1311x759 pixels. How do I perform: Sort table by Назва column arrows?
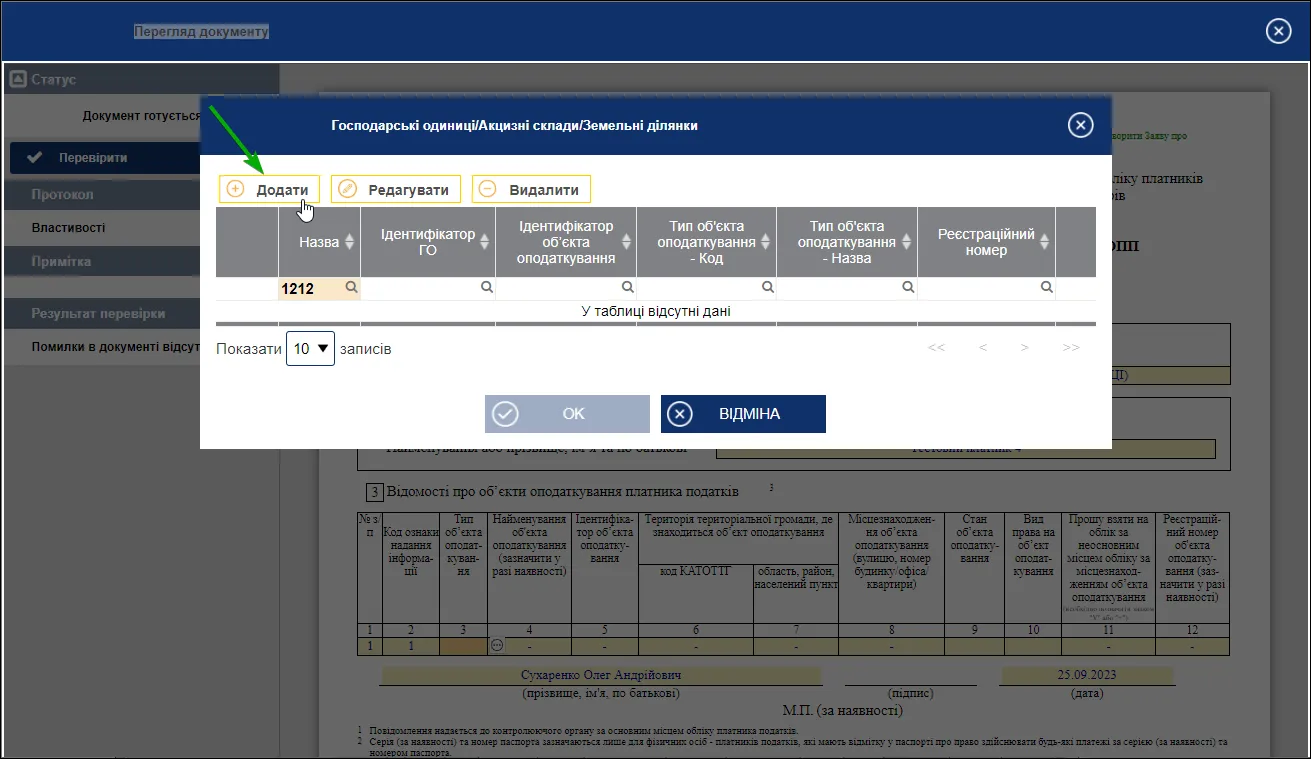(349, 242)
